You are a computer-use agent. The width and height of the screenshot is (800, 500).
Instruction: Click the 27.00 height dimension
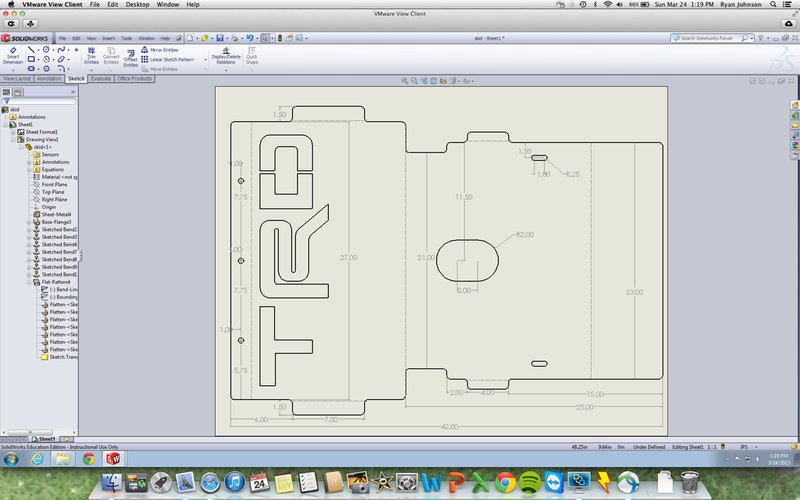348,258
